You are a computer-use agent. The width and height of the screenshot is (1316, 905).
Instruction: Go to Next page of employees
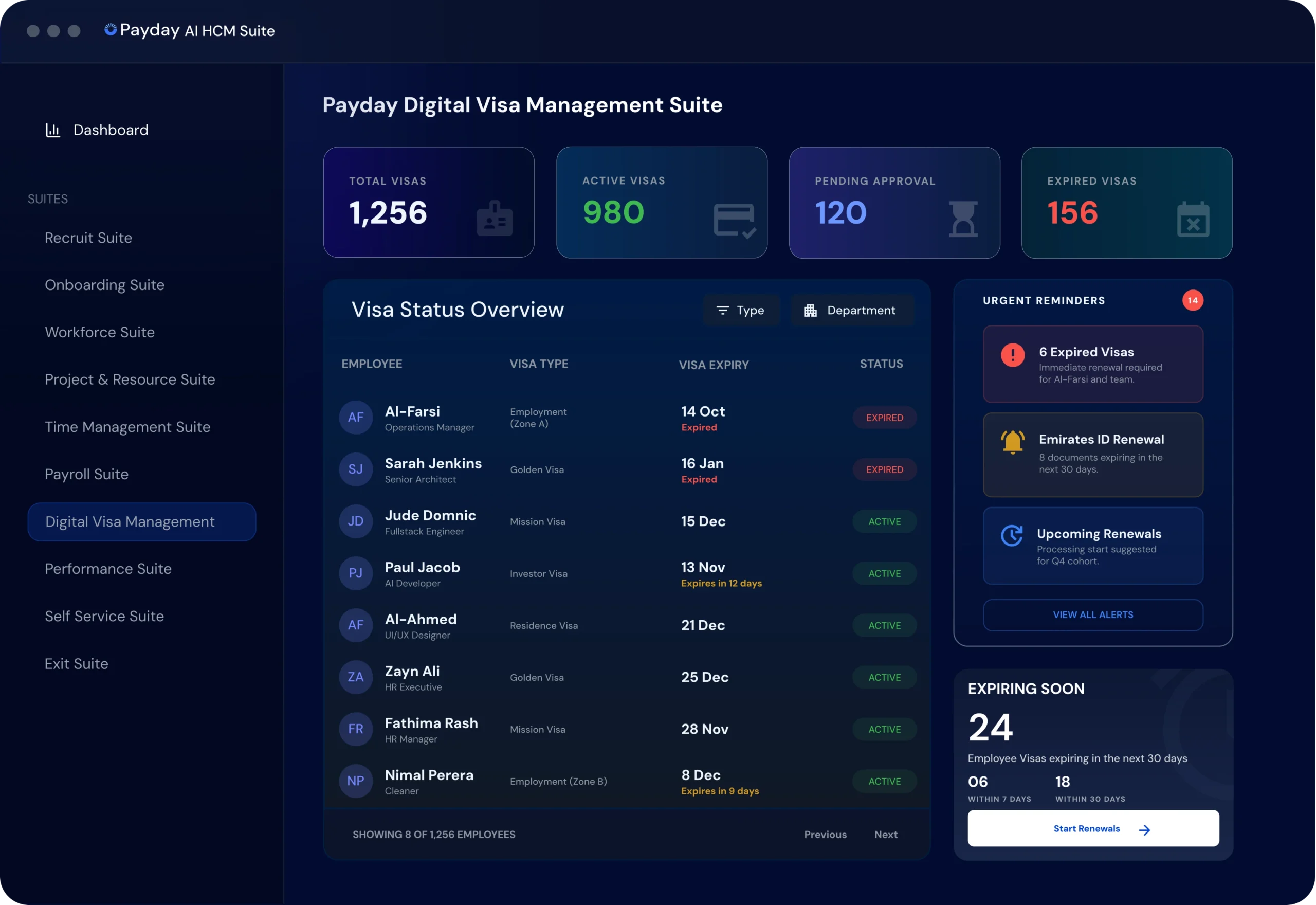coord(885,834)
